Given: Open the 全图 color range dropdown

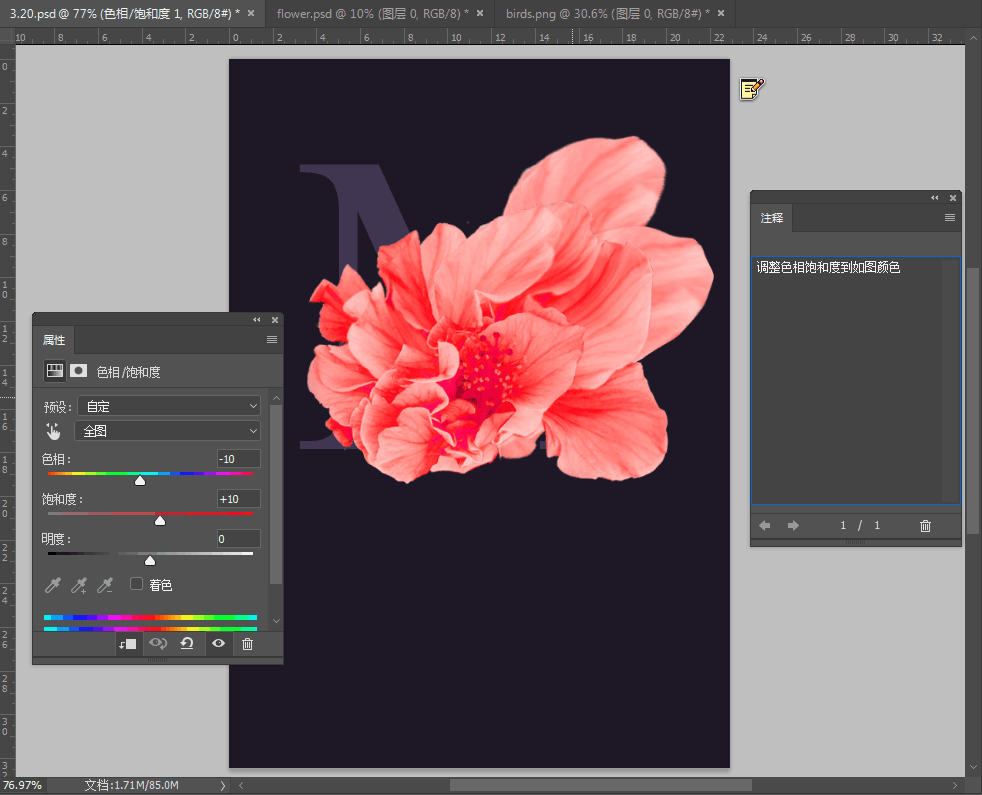Looking at the screenshot, I should click(x=167, y=431).
